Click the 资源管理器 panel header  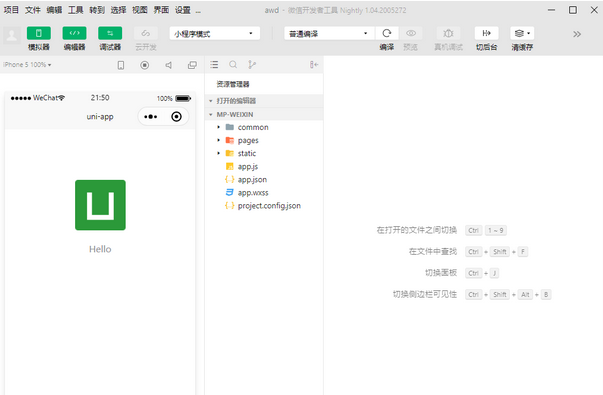(233, 84)
